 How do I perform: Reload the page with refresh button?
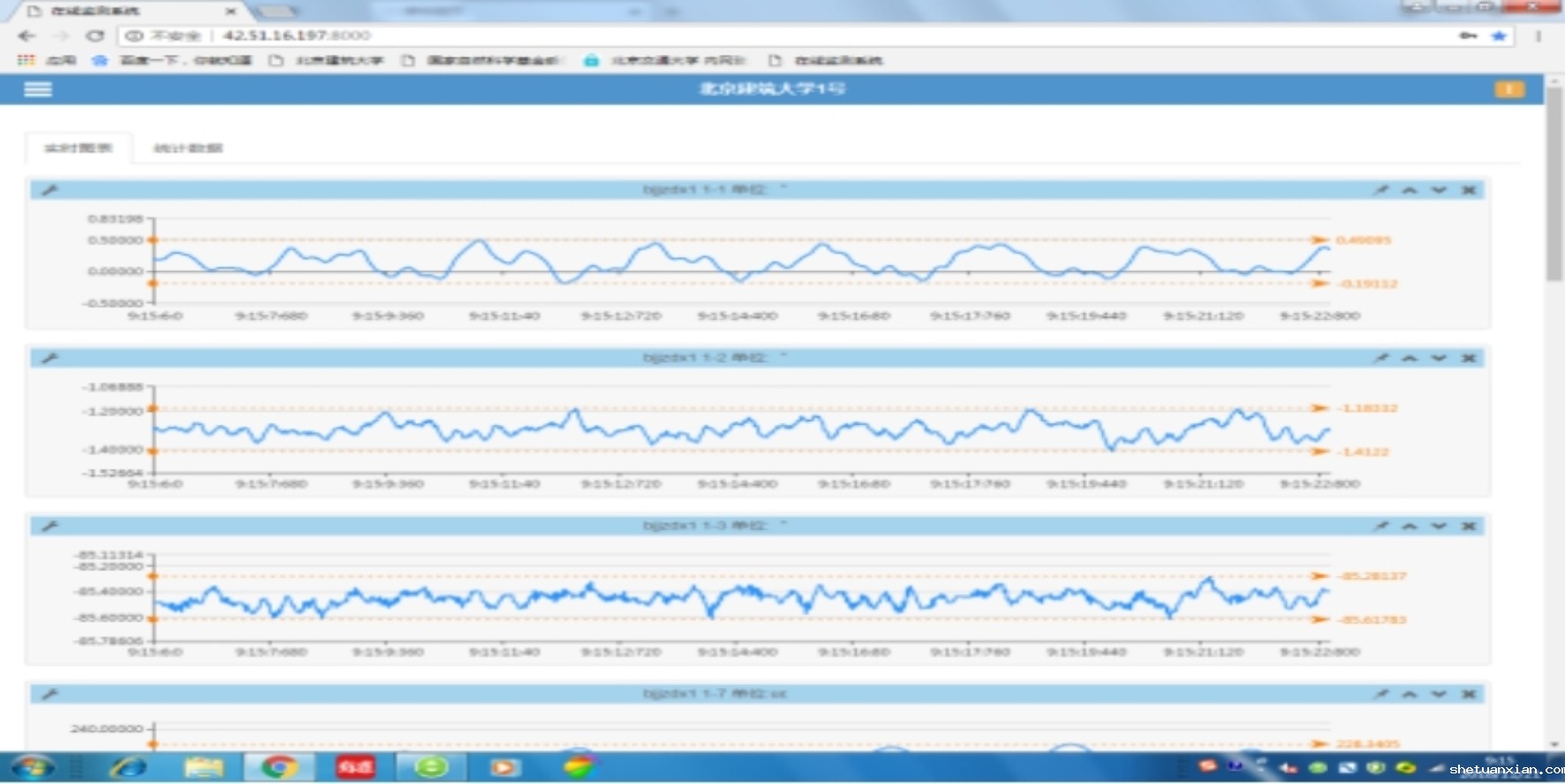tap(95, 36)
